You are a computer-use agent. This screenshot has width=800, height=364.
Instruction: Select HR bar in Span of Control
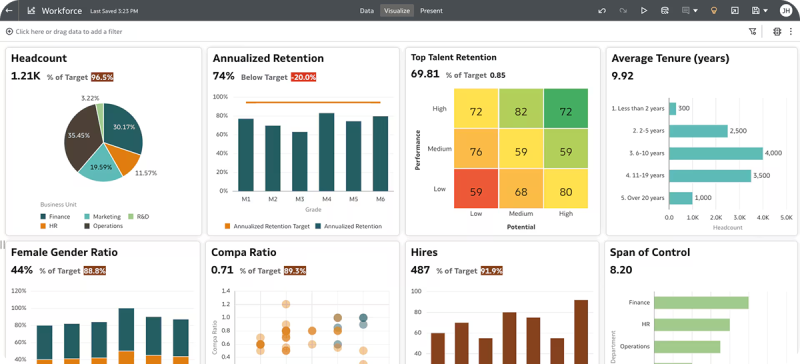tap(692, 325)
